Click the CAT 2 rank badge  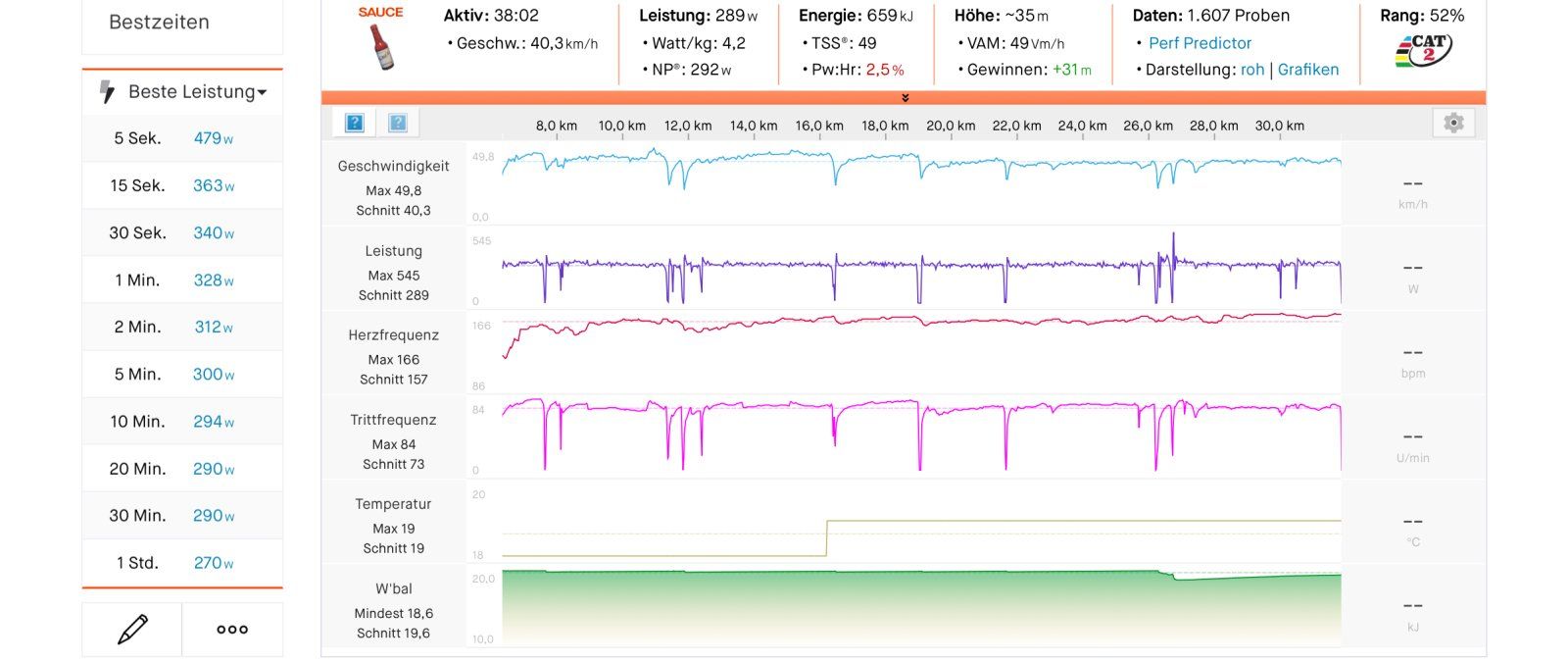click(1422, 50)
